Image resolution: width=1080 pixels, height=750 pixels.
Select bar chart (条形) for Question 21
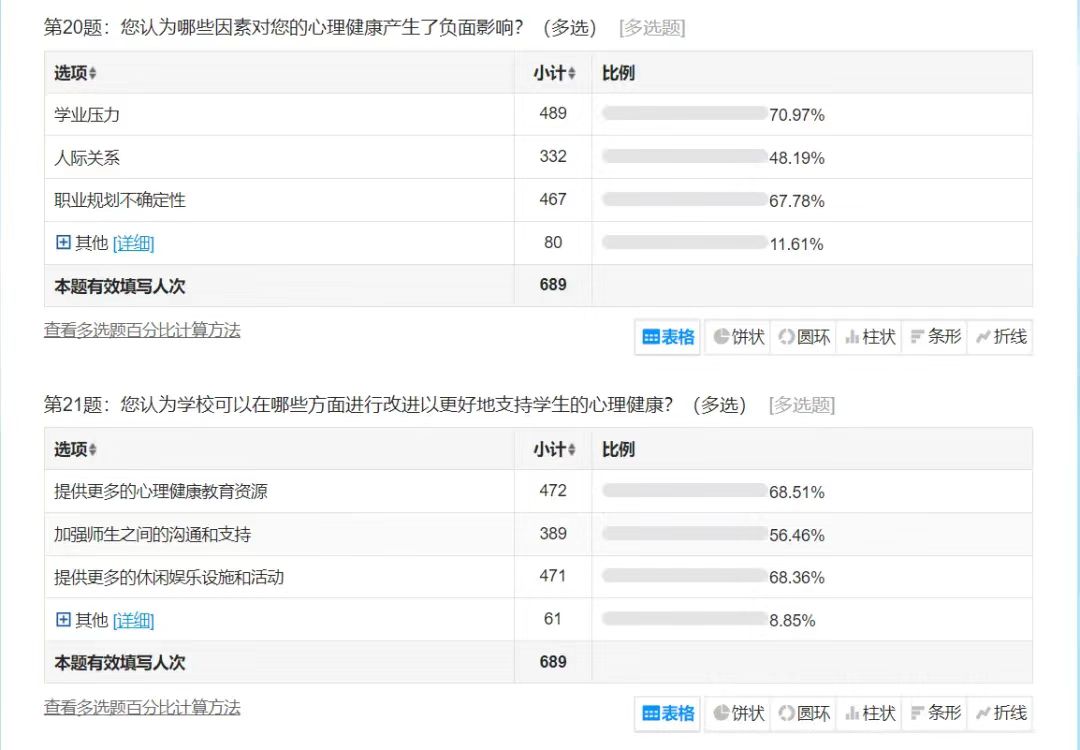click(x=935, y=713)
